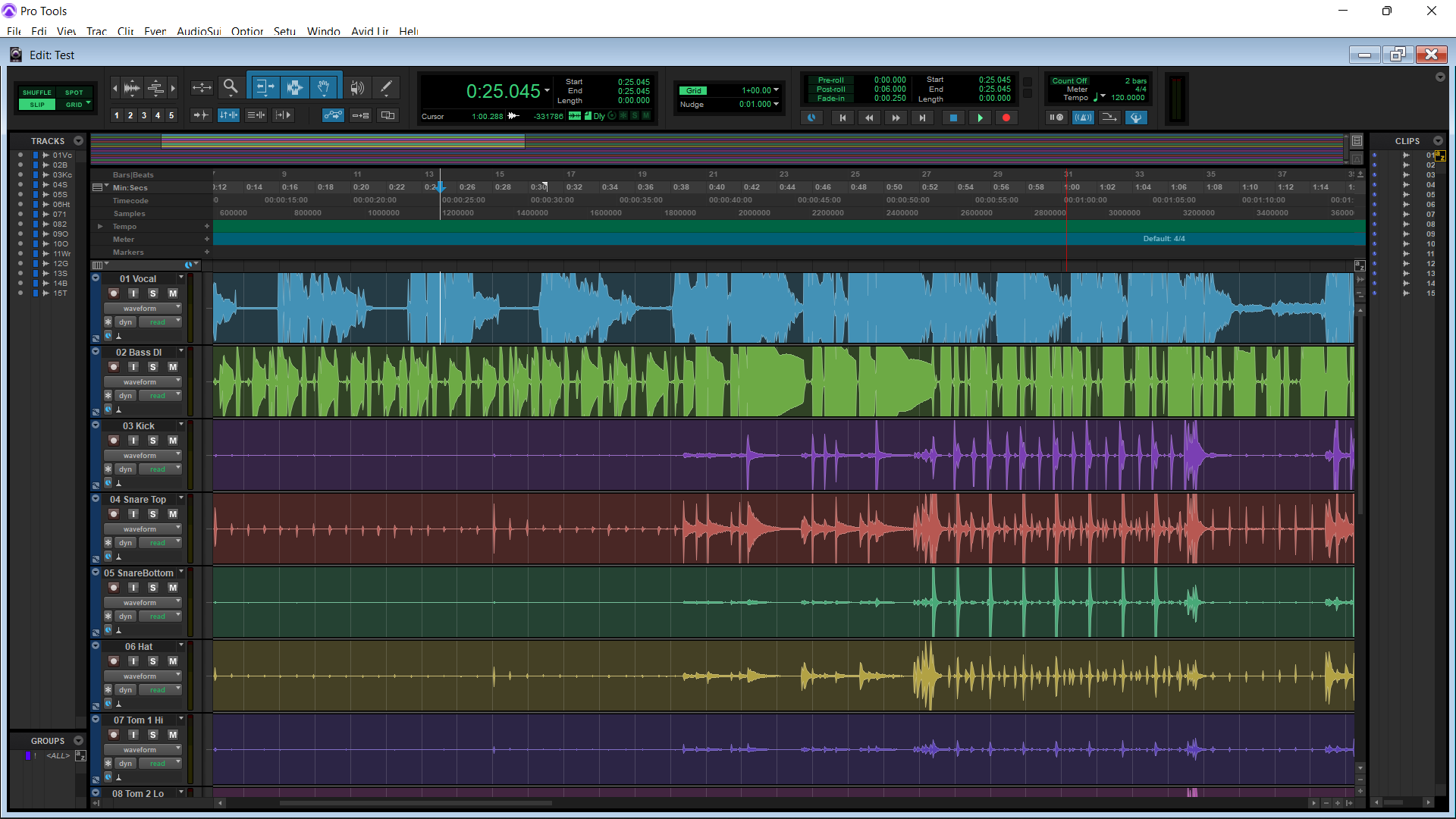
Task: Click the Pre-roll enable button
Action: (x=830, y=80)
